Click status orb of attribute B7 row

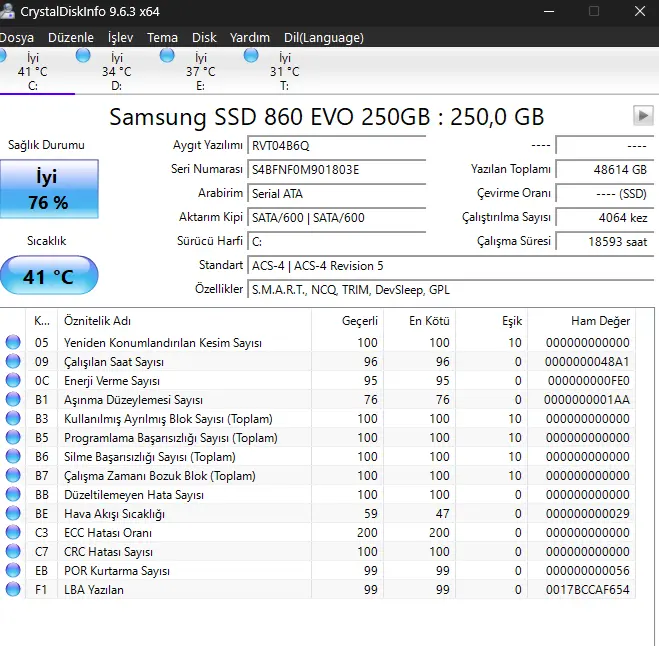tap(13, 475)
